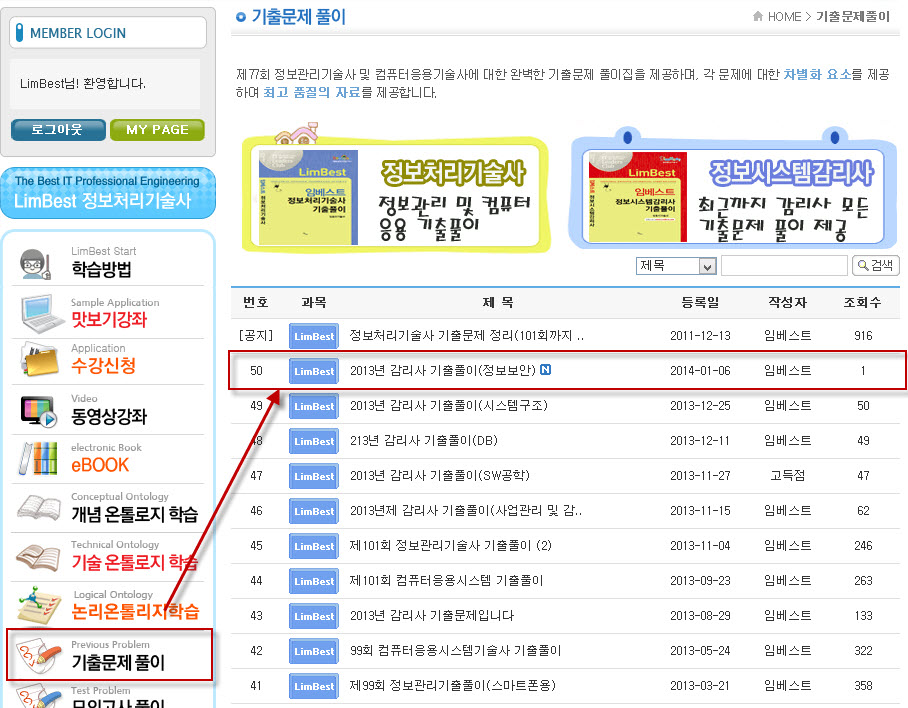Open post 2013년 감리사 기출풀이(시스템구조)

pos(449,405)
